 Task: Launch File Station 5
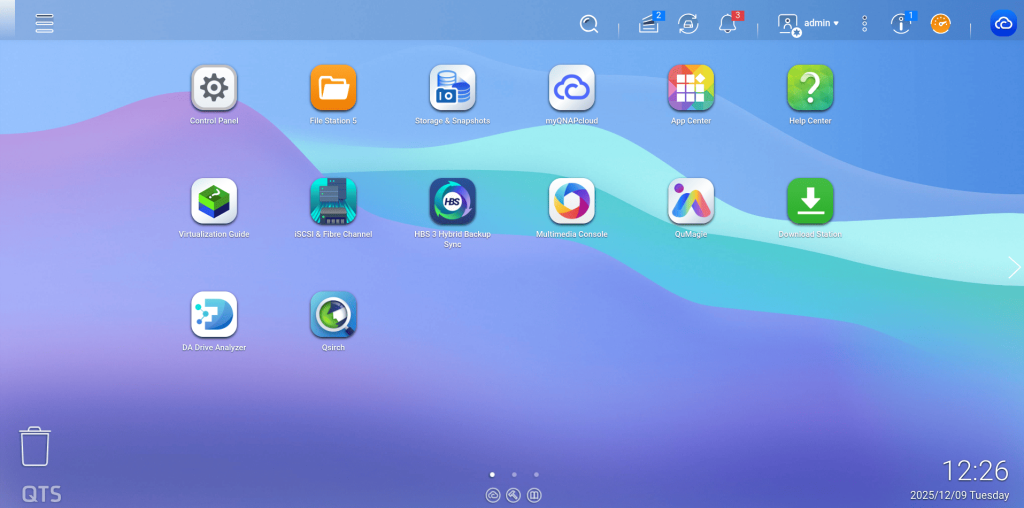pyautogui.click(x=333, y=89)
